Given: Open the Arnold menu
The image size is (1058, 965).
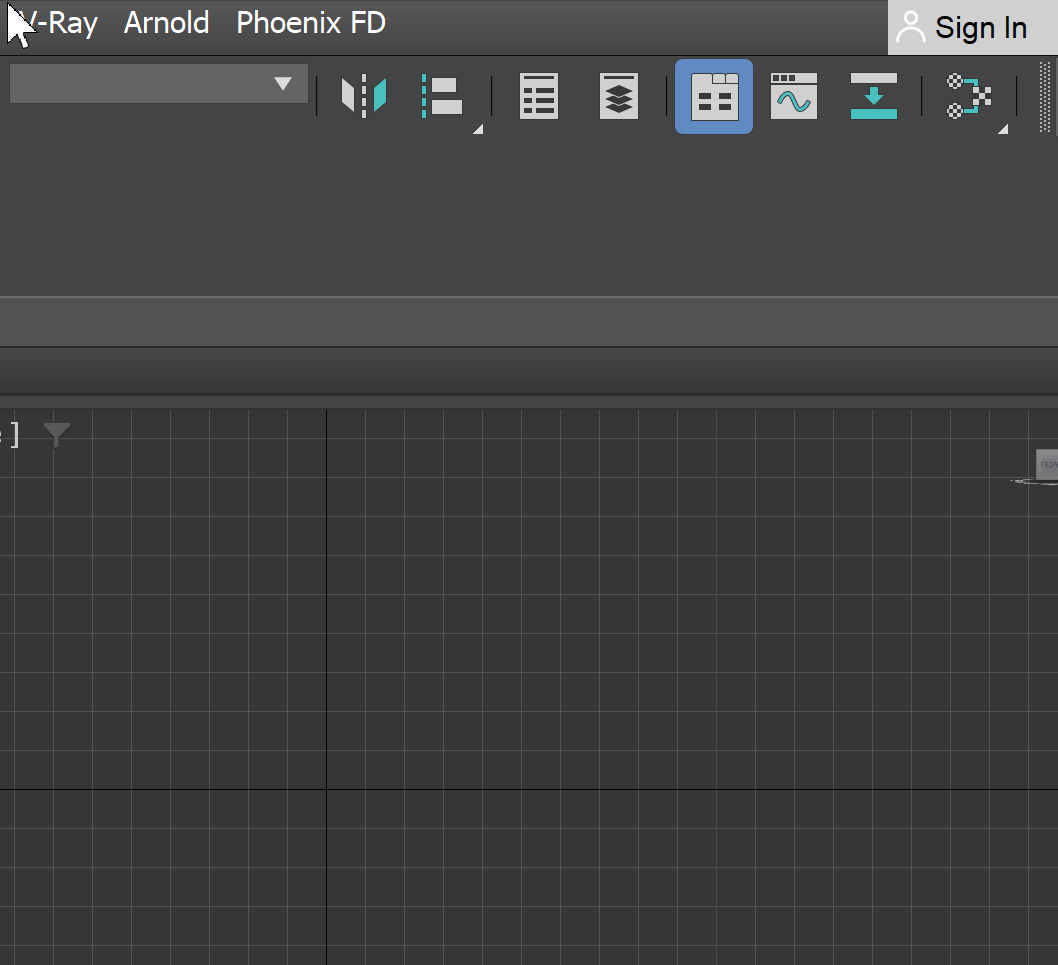Looking at the screenshot, I should [x=167, y=24].
